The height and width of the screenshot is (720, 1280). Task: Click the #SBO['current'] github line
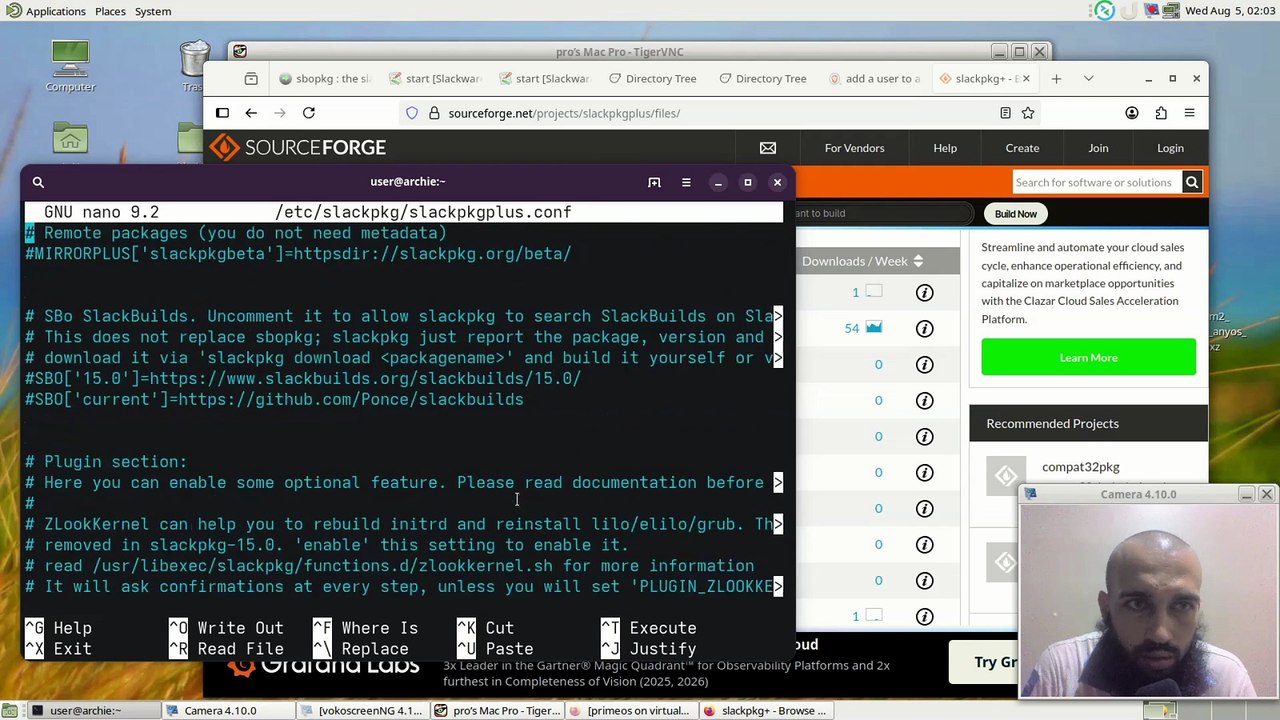[x=274, y=400]
